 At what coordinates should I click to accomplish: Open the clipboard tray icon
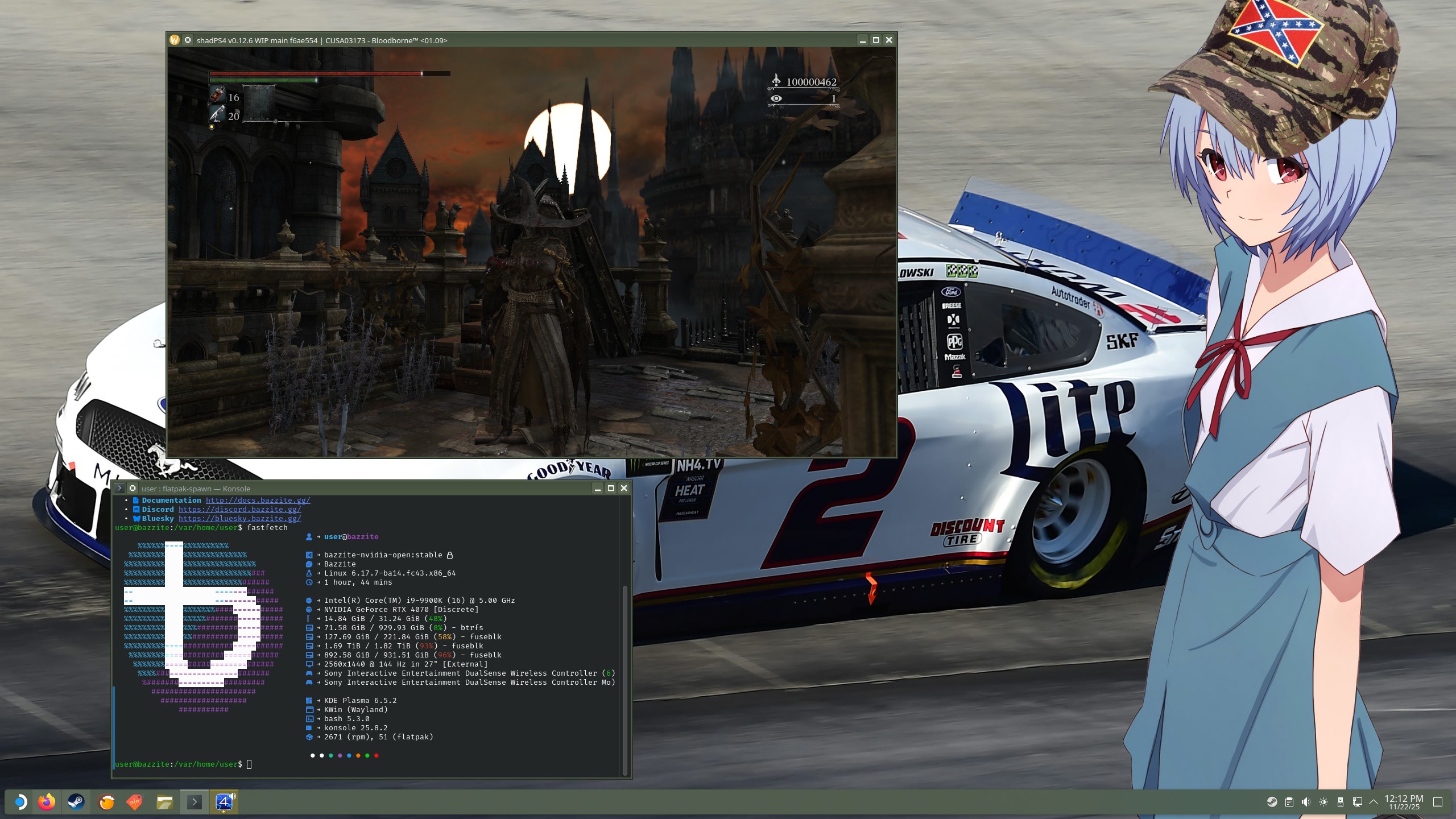coord(1289,802)
